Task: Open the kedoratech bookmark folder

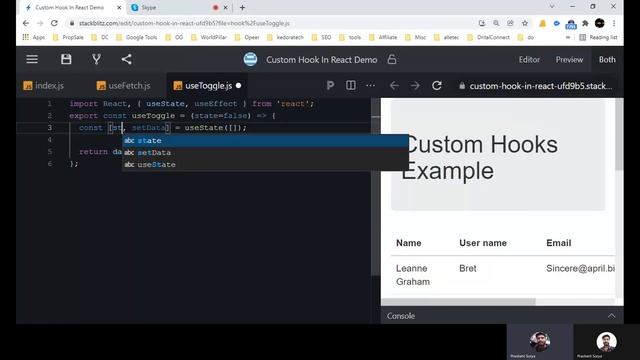Action: [285, 37]
